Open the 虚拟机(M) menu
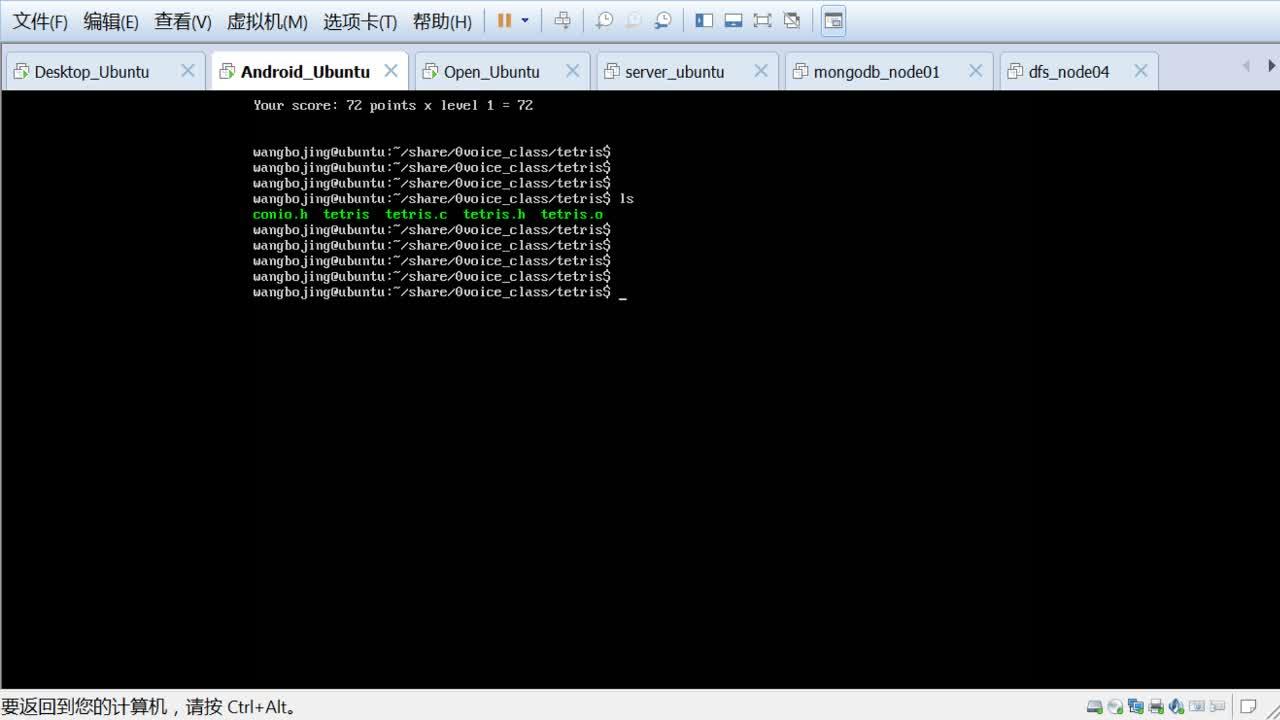Viewport: 1280px width, 720px height. coord(265,20)
